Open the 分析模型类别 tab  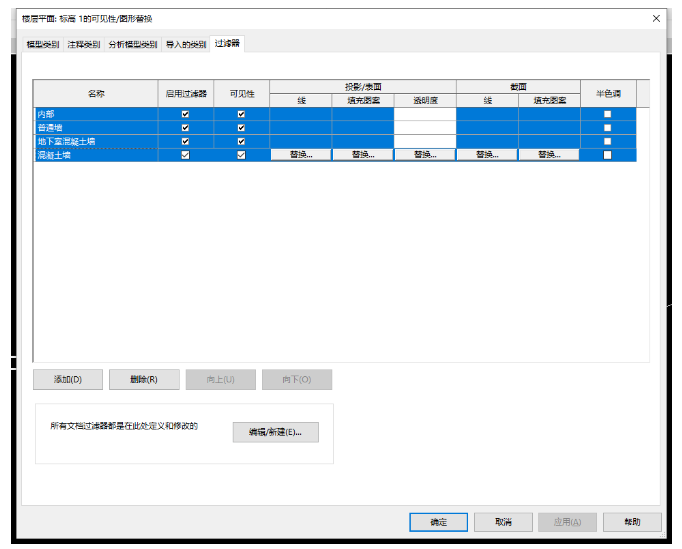click(x=133, y=44)
